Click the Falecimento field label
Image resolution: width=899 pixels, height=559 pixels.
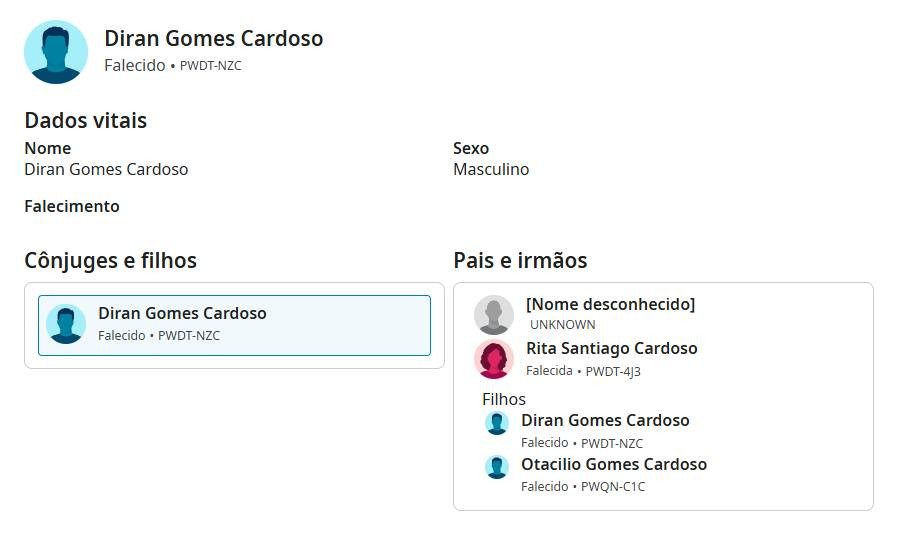coord(72,206)
